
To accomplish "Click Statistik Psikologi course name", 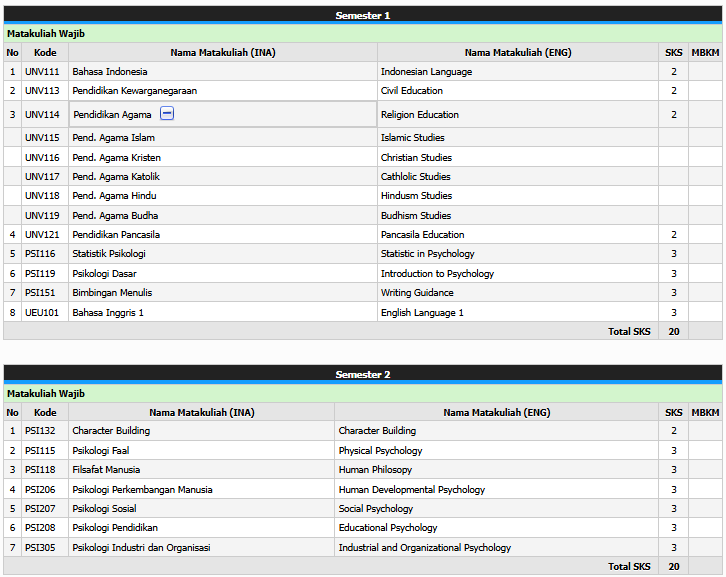I will pyautogui.click(x=109, y=254).
